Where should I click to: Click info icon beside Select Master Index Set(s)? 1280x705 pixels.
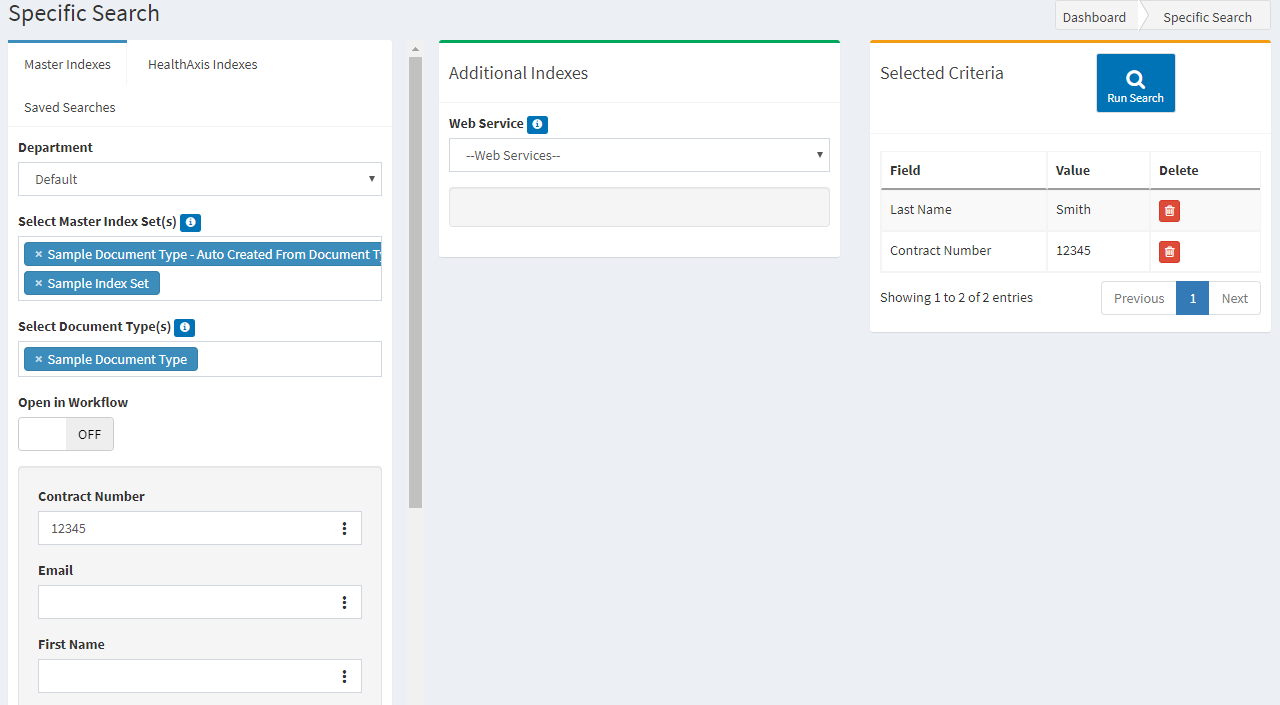pos(191,223)
